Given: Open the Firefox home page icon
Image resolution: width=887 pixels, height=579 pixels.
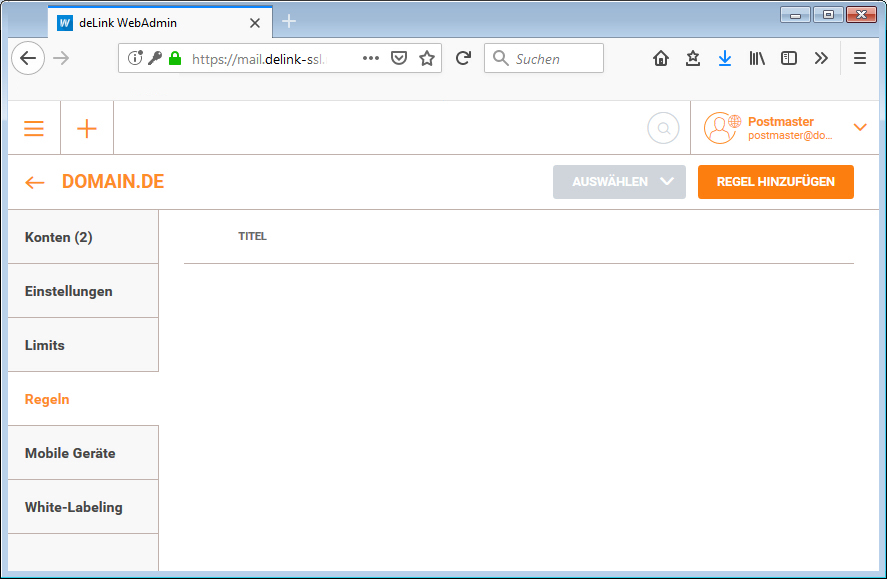Looking at the screenshot, I should pyautogui.click(x=660, y=58).
